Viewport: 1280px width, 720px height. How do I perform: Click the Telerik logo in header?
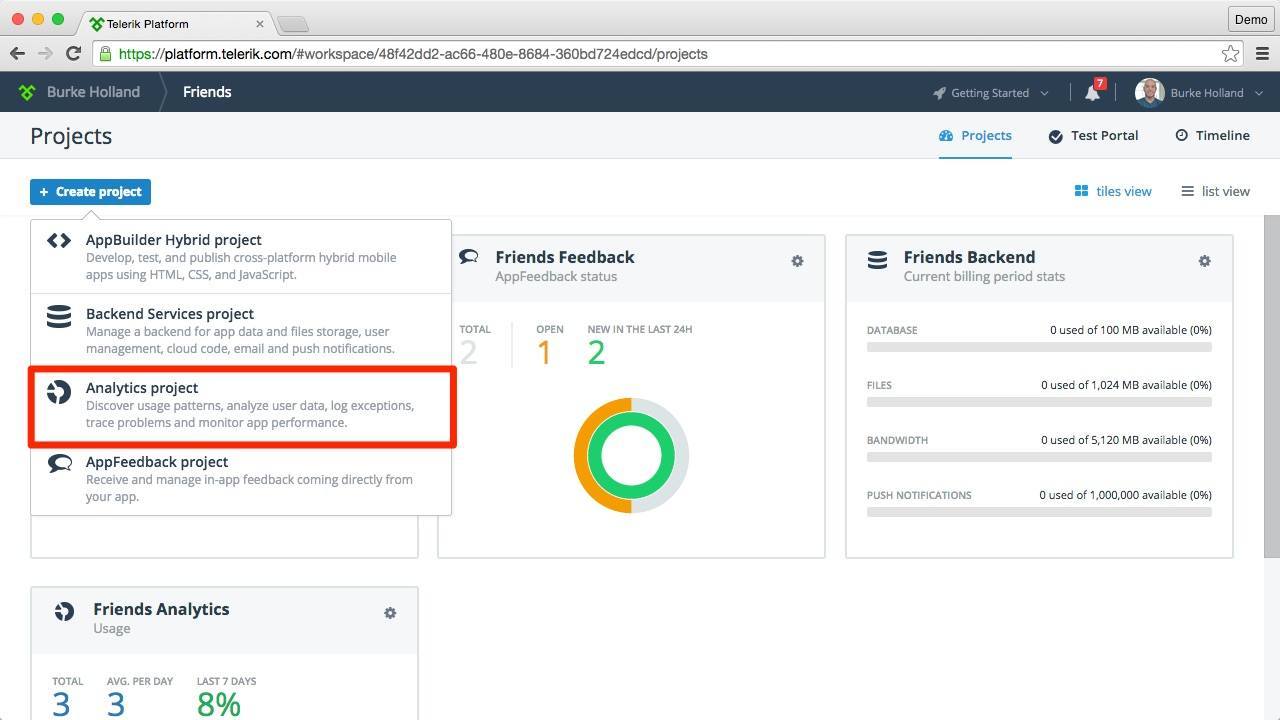click(x=27, y=92)
